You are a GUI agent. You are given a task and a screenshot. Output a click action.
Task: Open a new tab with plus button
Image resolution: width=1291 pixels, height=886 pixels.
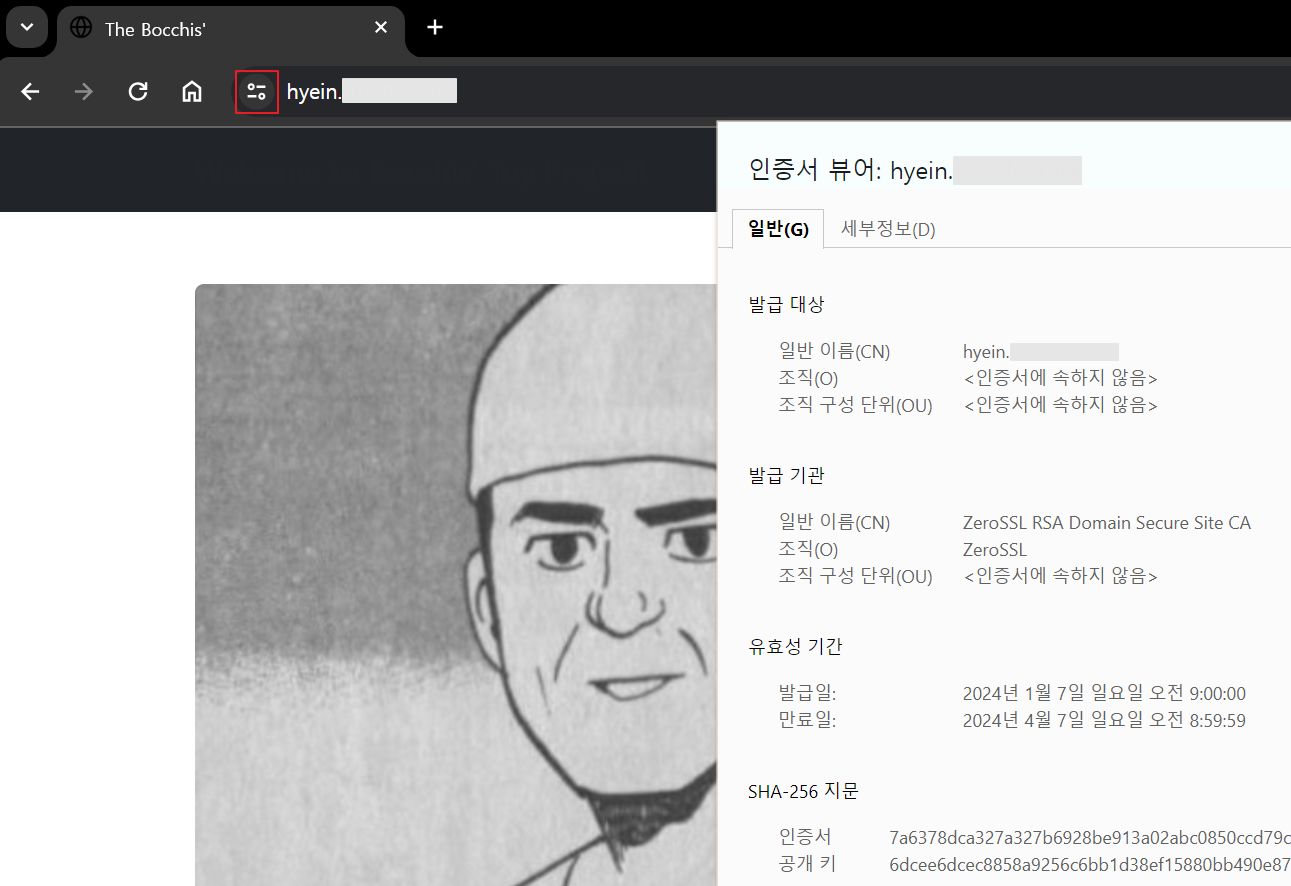(x=435, y=28)
